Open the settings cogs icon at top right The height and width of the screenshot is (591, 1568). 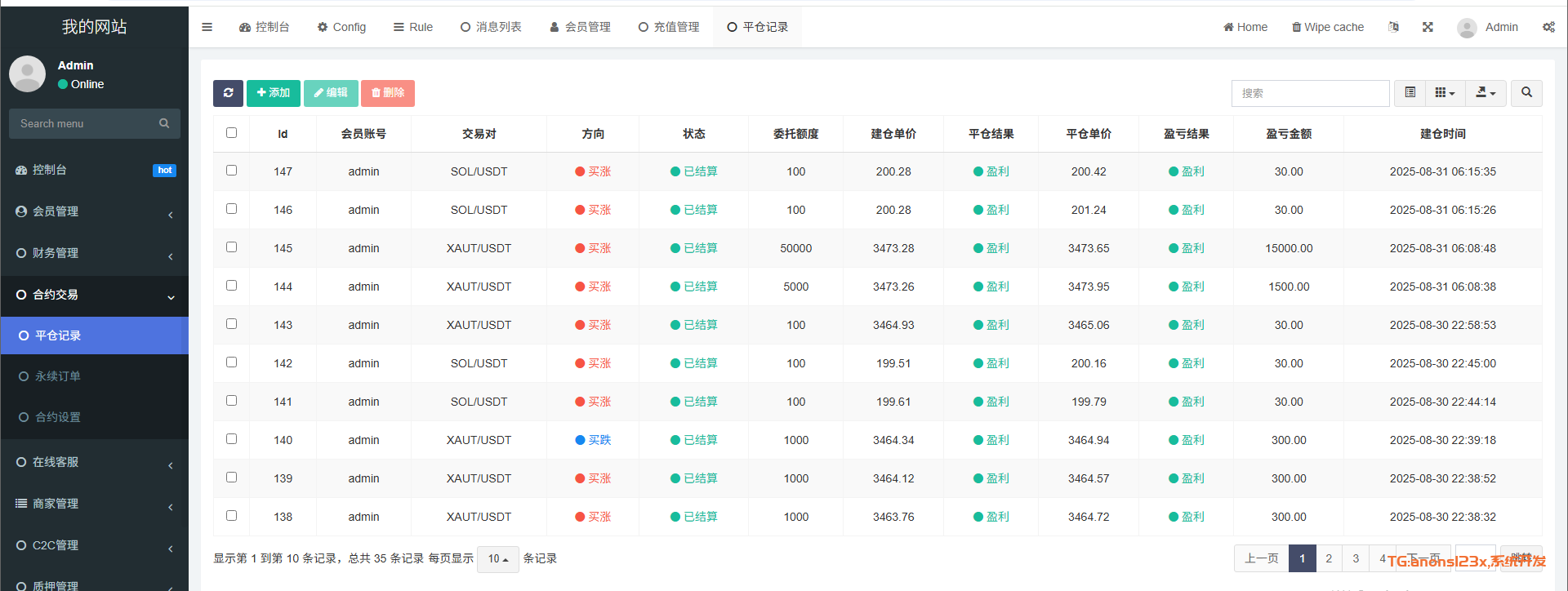click(x=1548, y=27)
